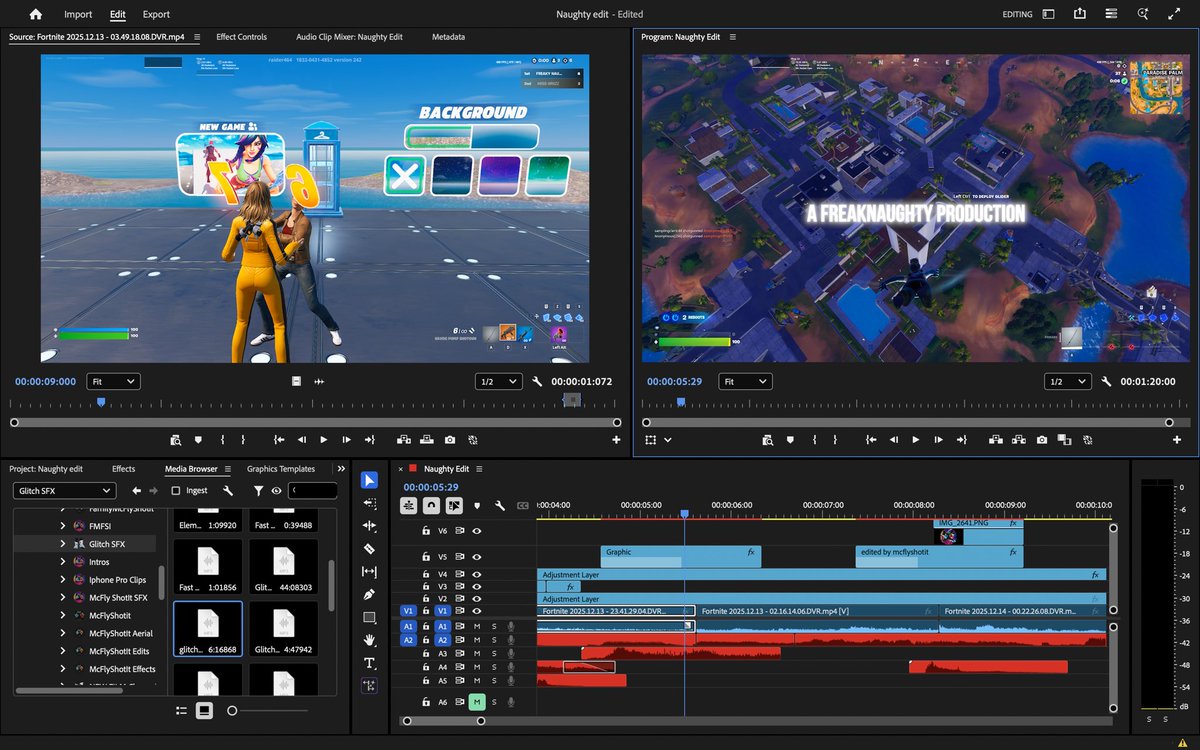Click Extract button in Program monitor
The height and width of the screenshot is (750, 1200).
tap(1019, 439)
